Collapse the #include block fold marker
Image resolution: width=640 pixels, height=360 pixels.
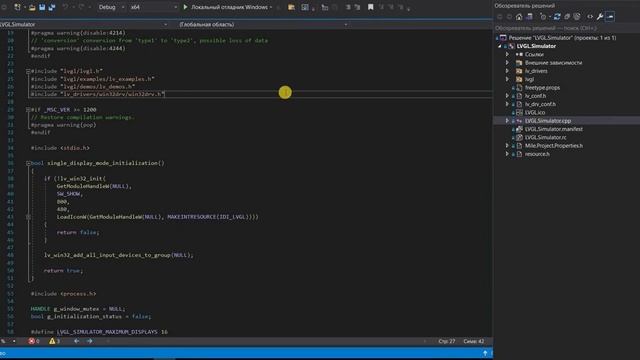28,71
